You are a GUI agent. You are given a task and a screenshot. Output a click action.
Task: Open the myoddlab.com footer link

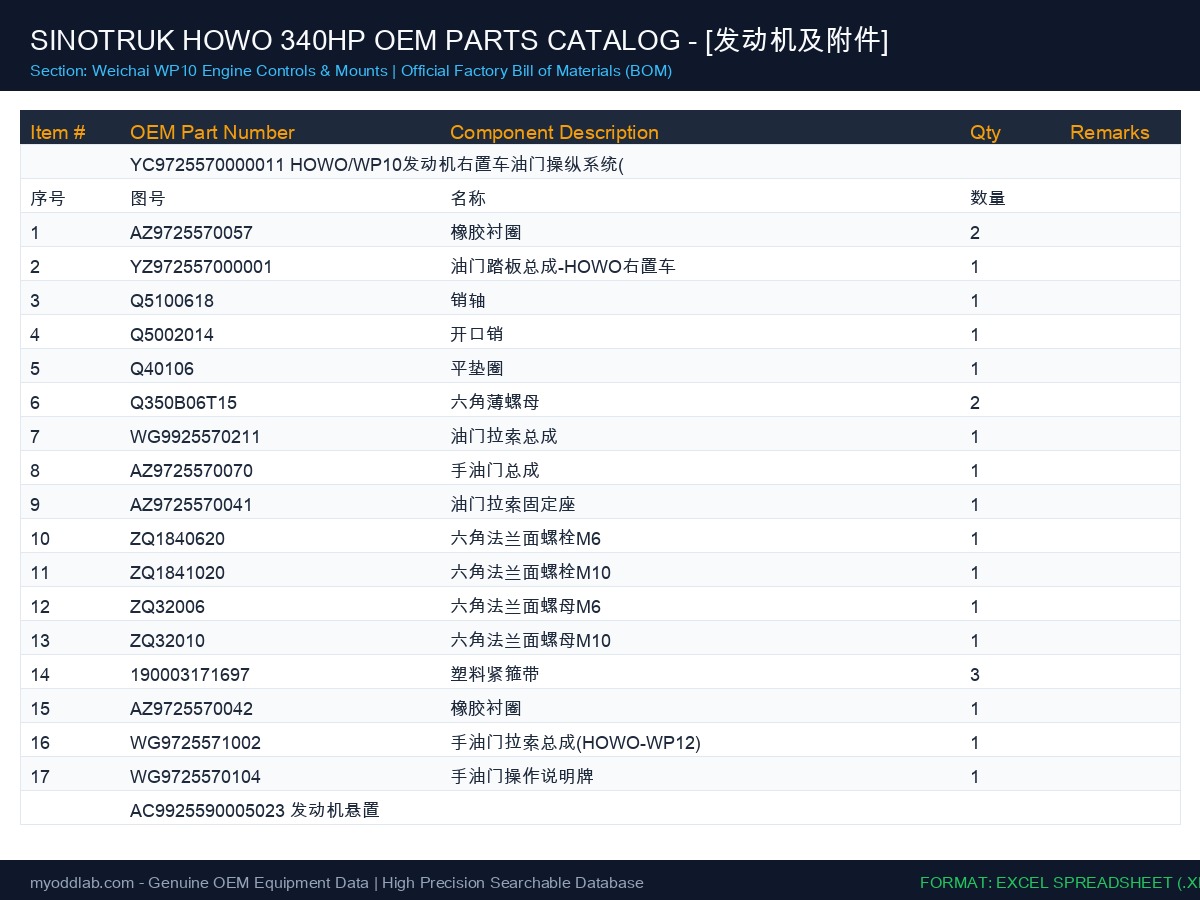click(82, 883)
